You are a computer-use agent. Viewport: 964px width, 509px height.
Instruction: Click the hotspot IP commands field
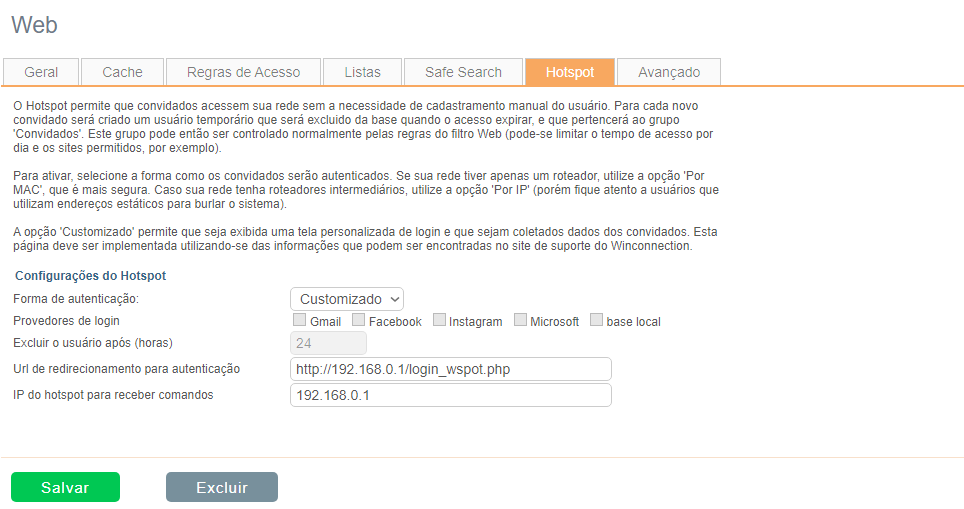click(450, 395)
